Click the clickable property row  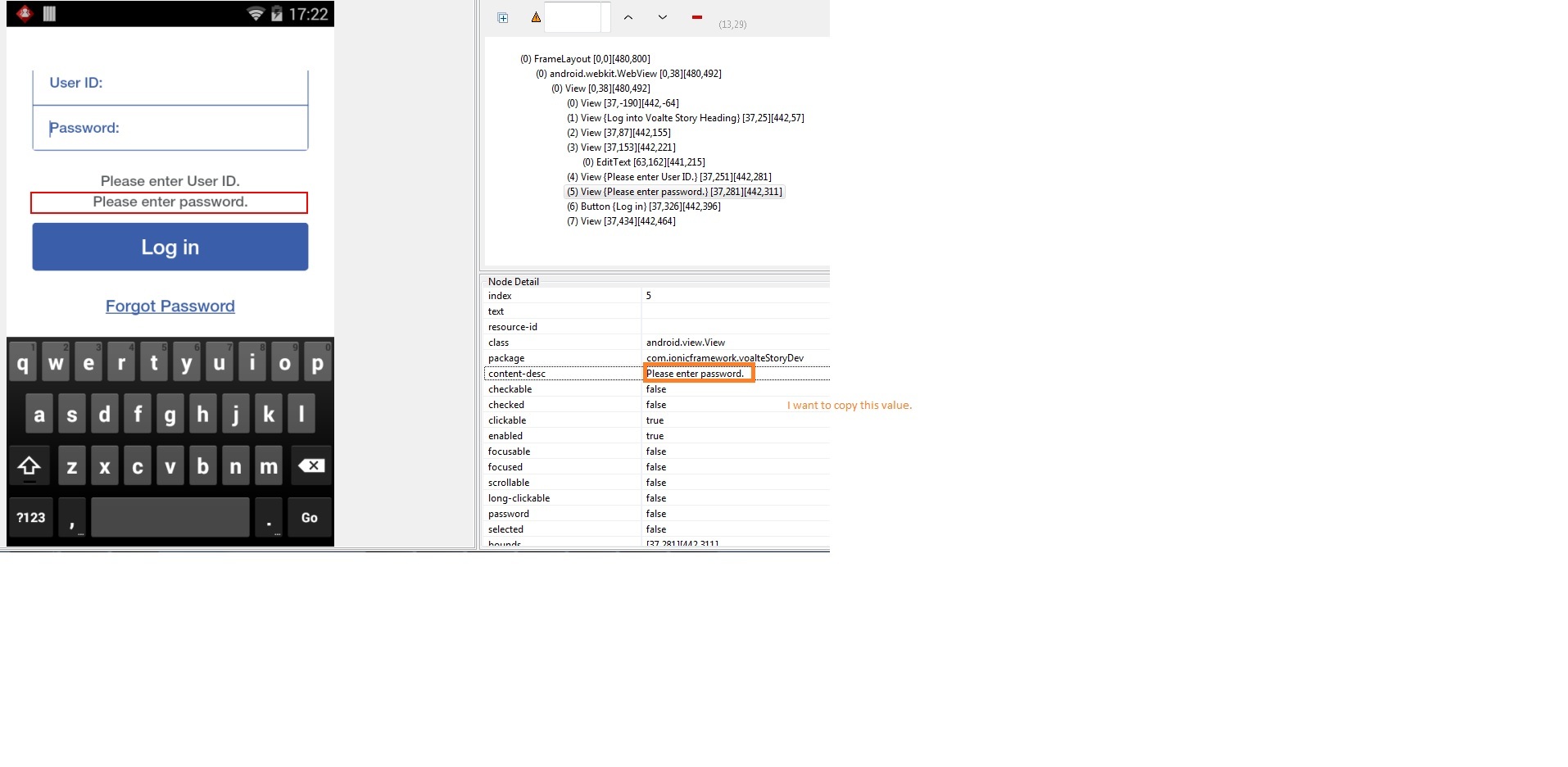pyautogui.click(x=655, y=420)
